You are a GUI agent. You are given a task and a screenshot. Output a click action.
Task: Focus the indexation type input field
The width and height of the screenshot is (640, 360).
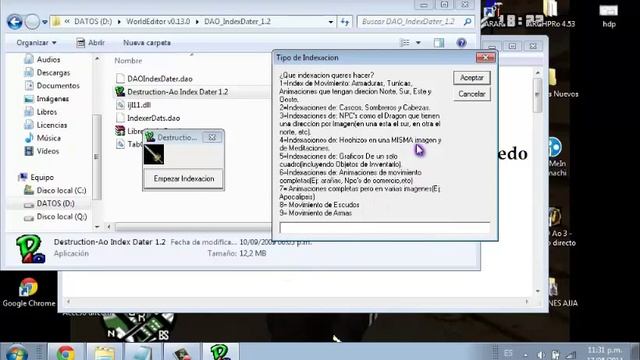pos(384,227)
